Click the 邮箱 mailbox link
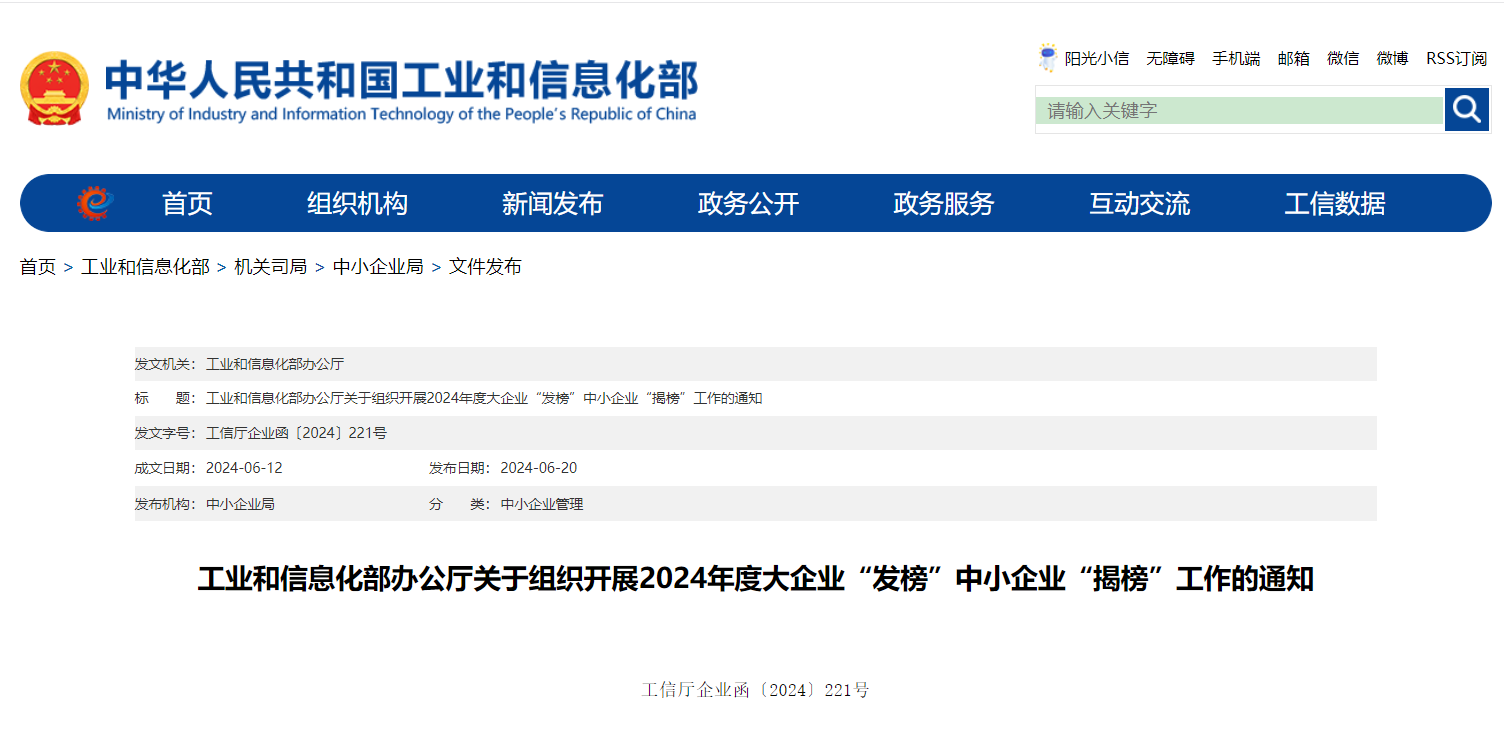Viewport: 1504px width, 737px height. (1294, 59)
